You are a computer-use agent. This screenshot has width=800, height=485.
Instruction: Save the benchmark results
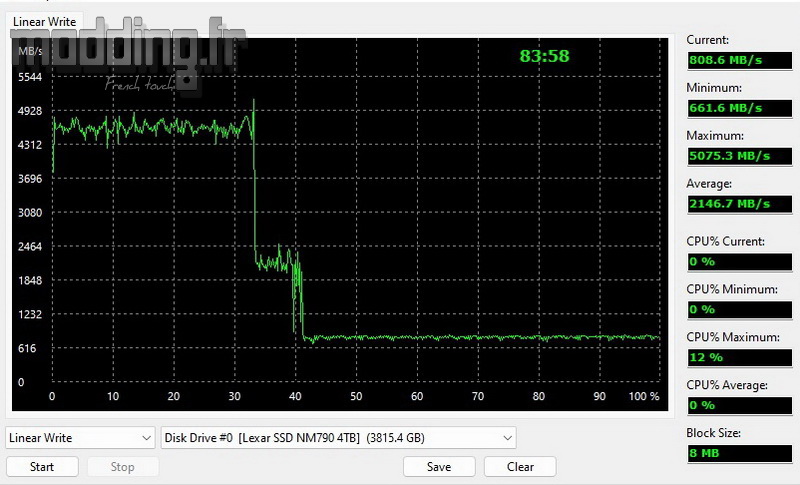(439, 467)
